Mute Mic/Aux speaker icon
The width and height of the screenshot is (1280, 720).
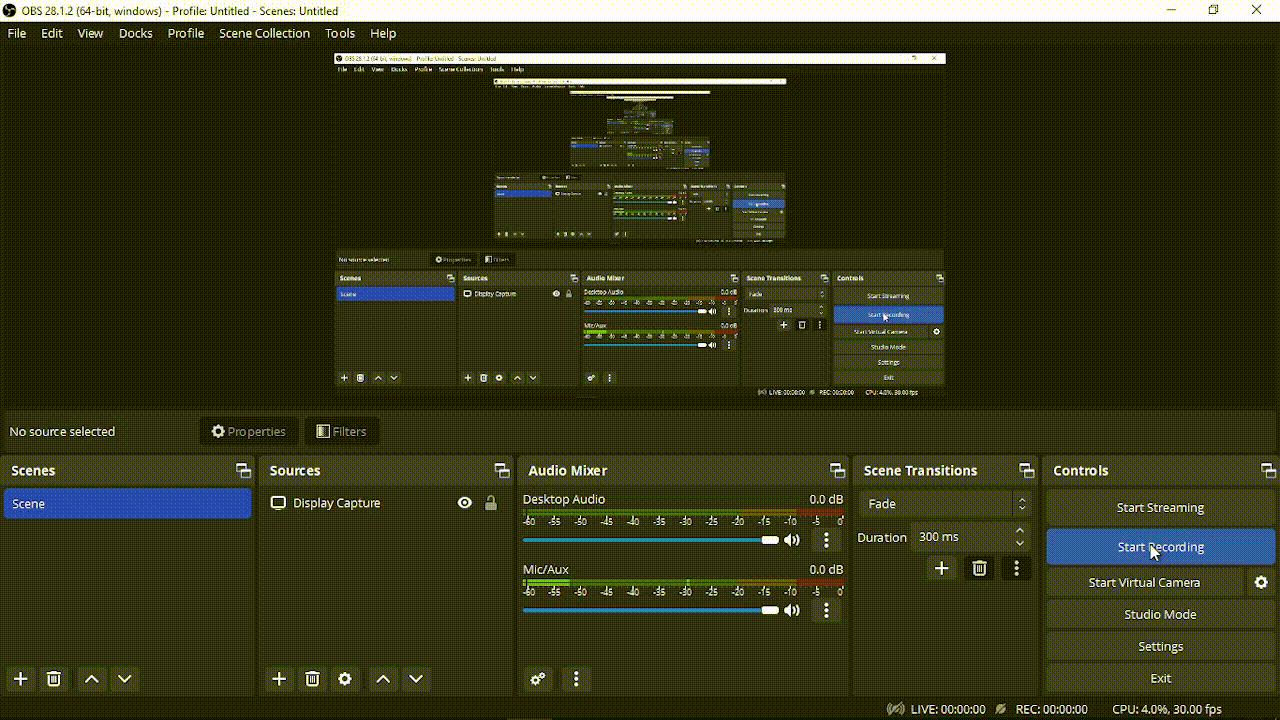coord(792,610)
